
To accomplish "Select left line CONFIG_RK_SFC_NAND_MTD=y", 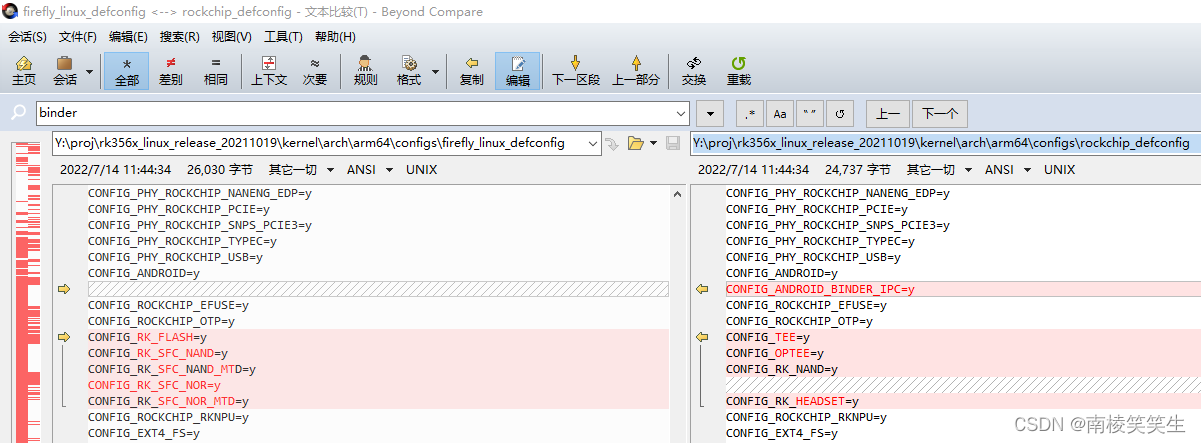I will pos(171,369).
